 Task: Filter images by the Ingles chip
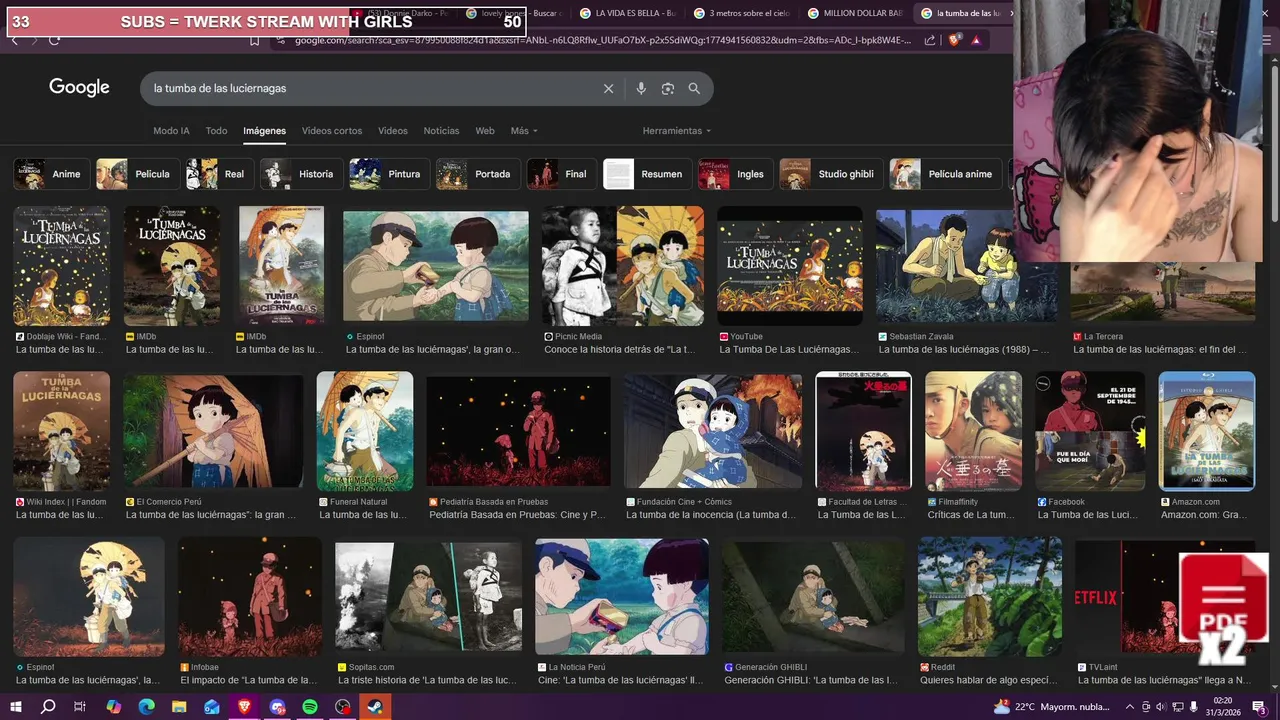tap(735, 174)
